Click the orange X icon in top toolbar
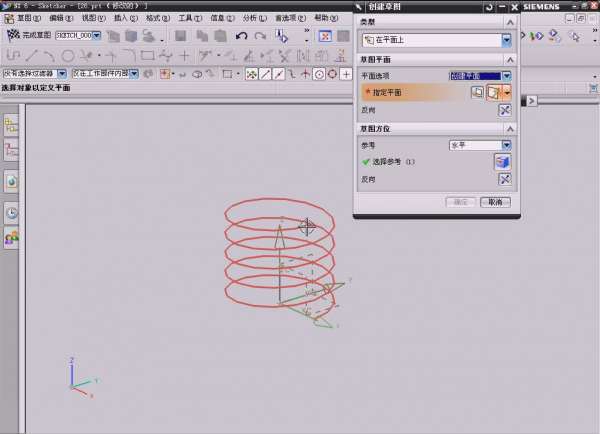Screen dimensions: 600x434 click(x=325, y=36)
